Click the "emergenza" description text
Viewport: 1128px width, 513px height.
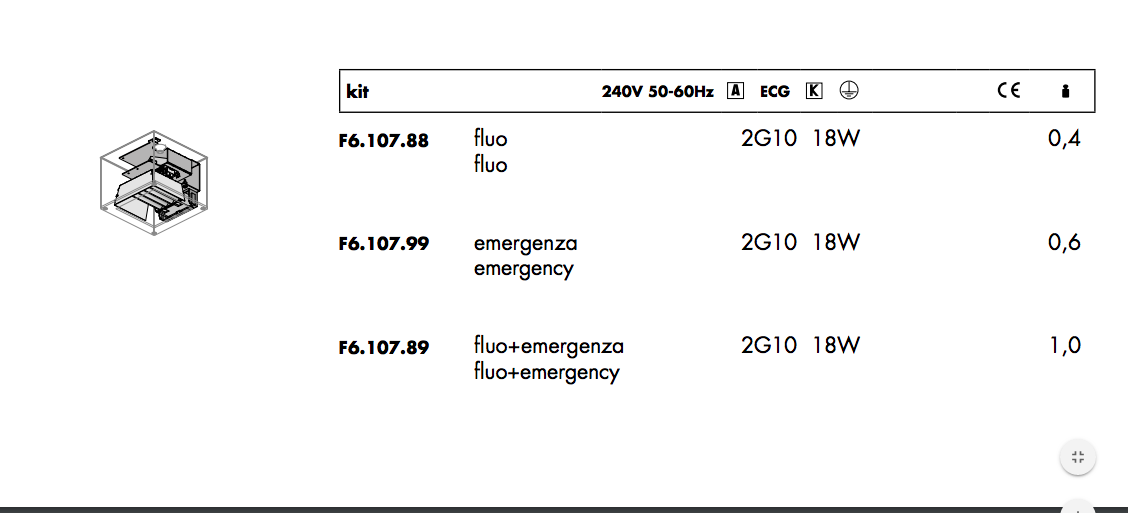tap(525, 243)
